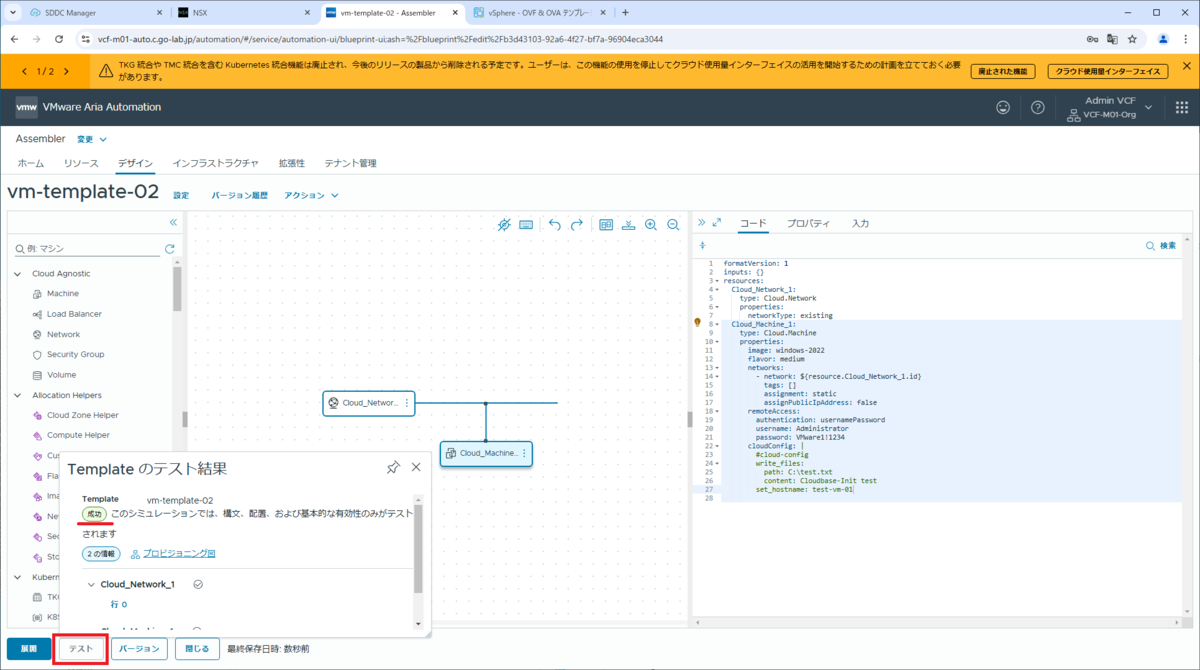Image resolution: width=1200 pixels, height=670 pixels.
Task: Click the テスト button
Action: point(81,648)
